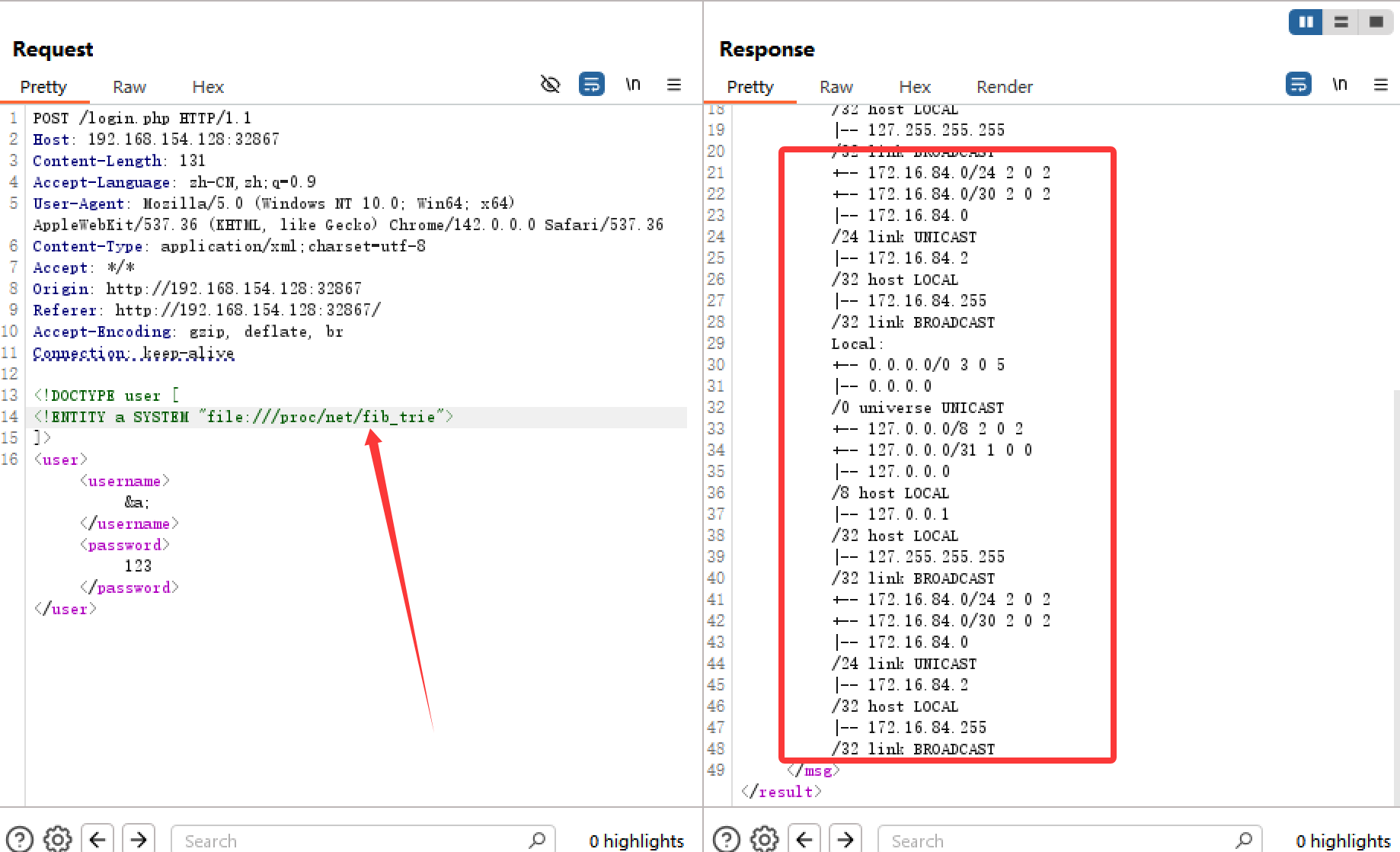Select top-bottom split layout icon
The image size is (1400, 852).
click(x=1341, y=22)
